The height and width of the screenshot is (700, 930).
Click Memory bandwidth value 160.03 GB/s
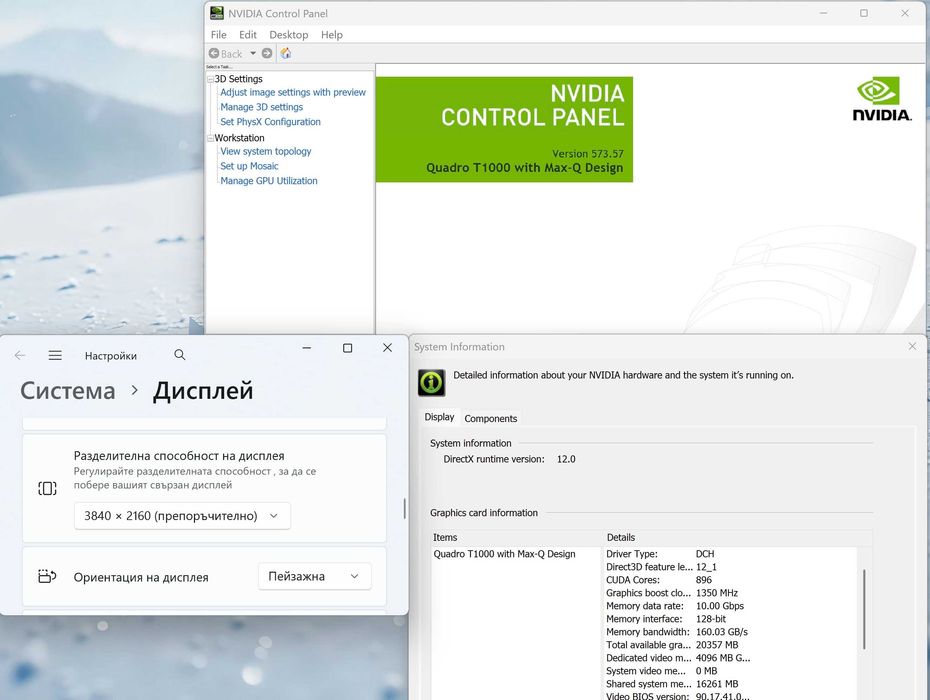(722, 632)
